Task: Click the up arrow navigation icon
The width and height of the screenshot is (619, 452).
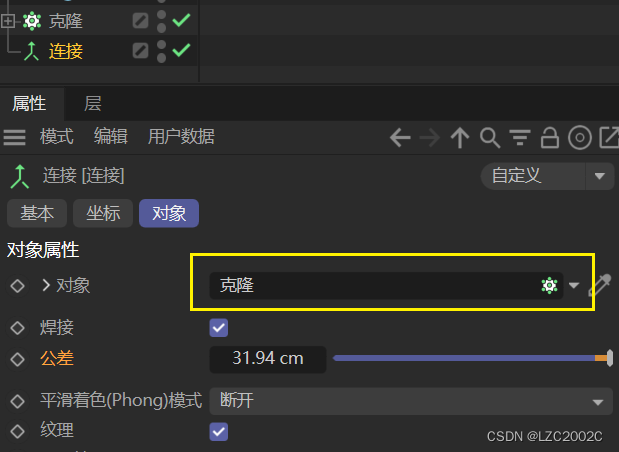Action: pos(460,138)
